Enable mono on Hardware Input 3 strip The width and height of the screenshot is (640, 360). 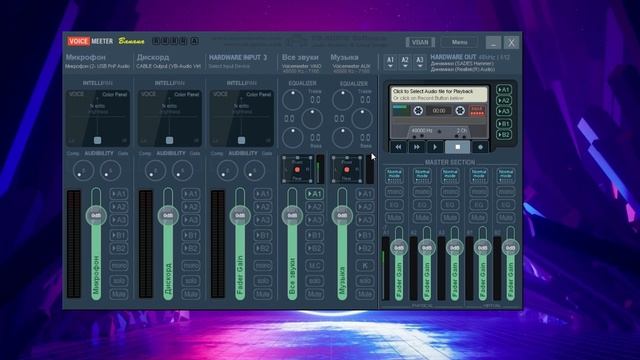coord(262,266)
